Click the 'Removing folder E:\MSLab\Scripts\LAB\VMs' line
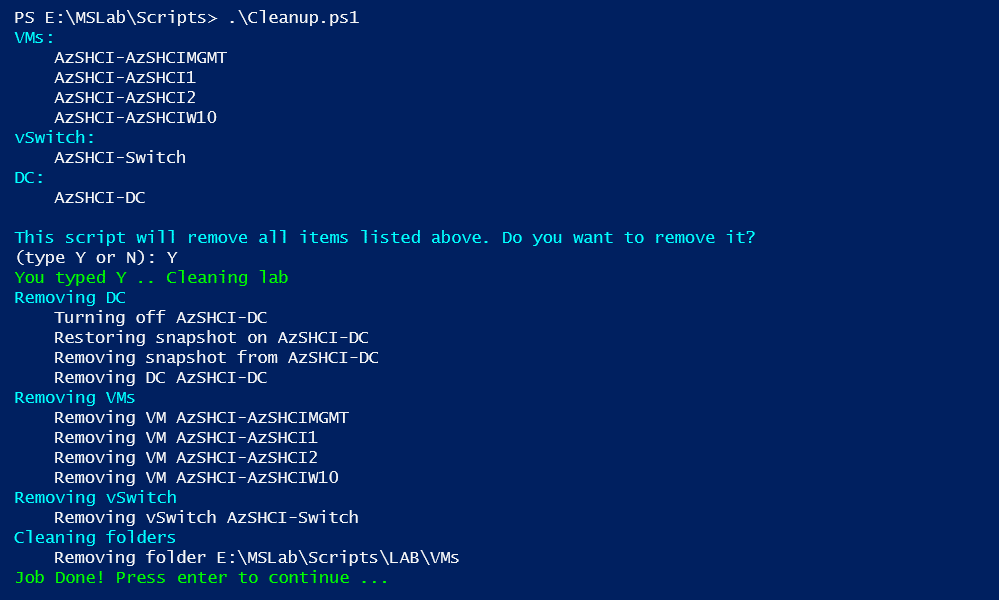The height and width of the screenshot is (600, 999). [x=257, y=557]
